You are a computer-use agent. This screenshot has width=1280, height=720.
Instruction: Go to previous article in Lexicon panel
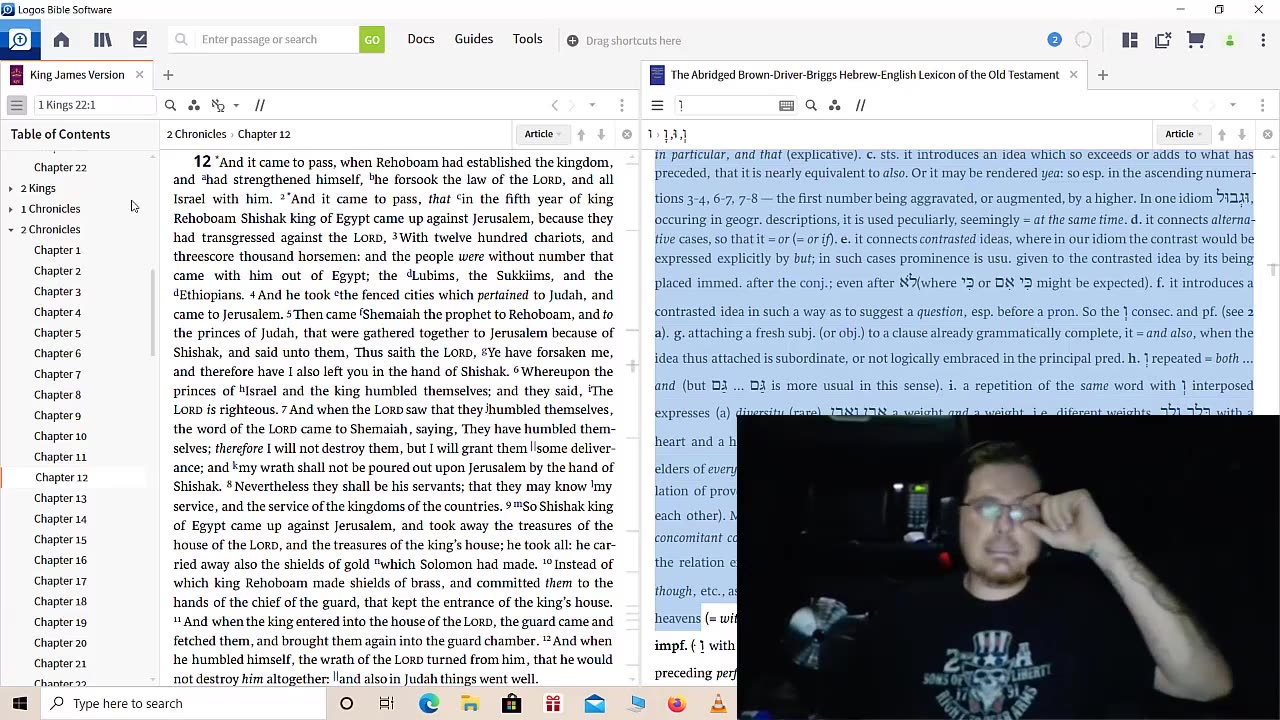[x=1222, y=134]
